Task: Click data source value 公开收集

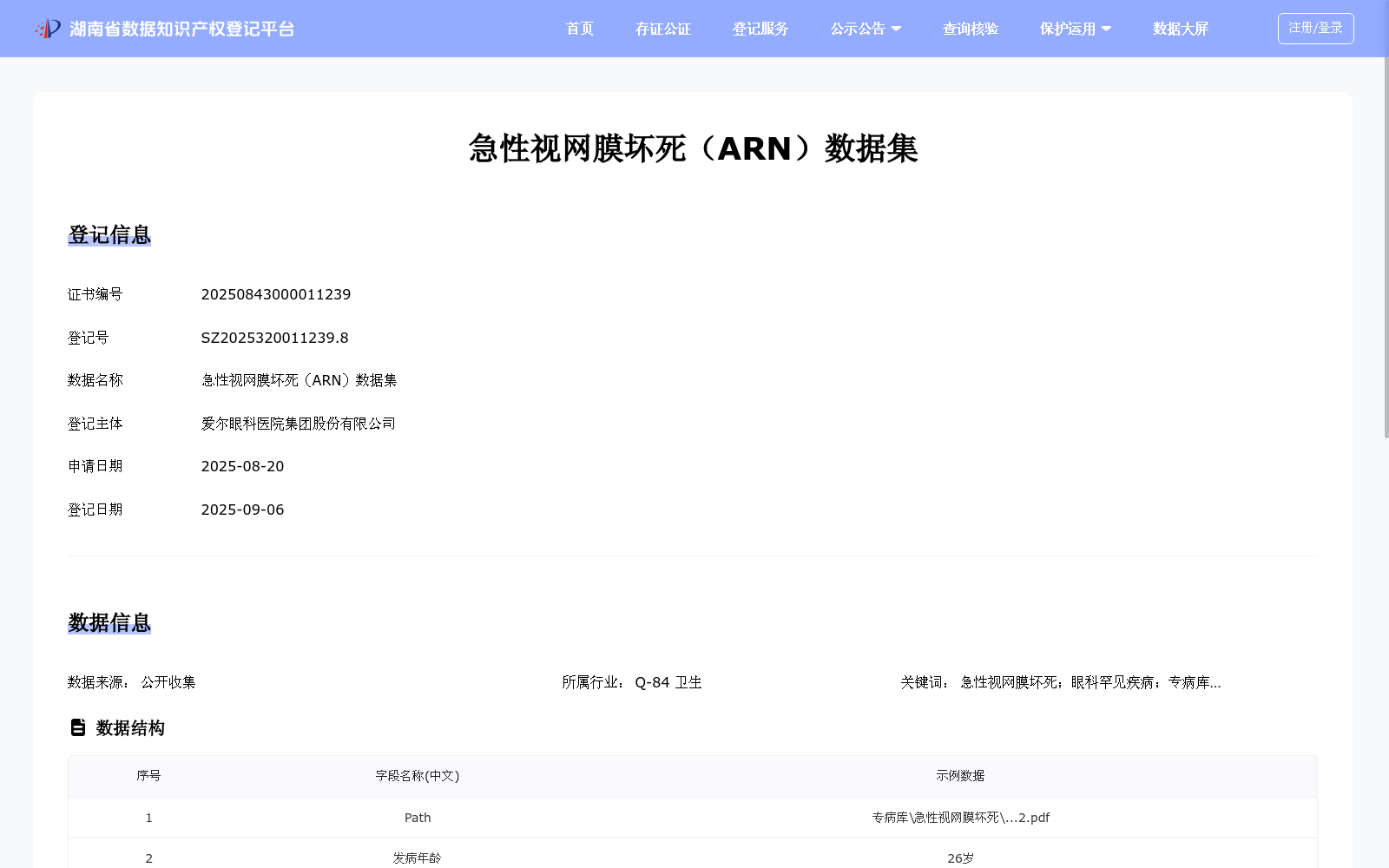Action: [168, 682]
